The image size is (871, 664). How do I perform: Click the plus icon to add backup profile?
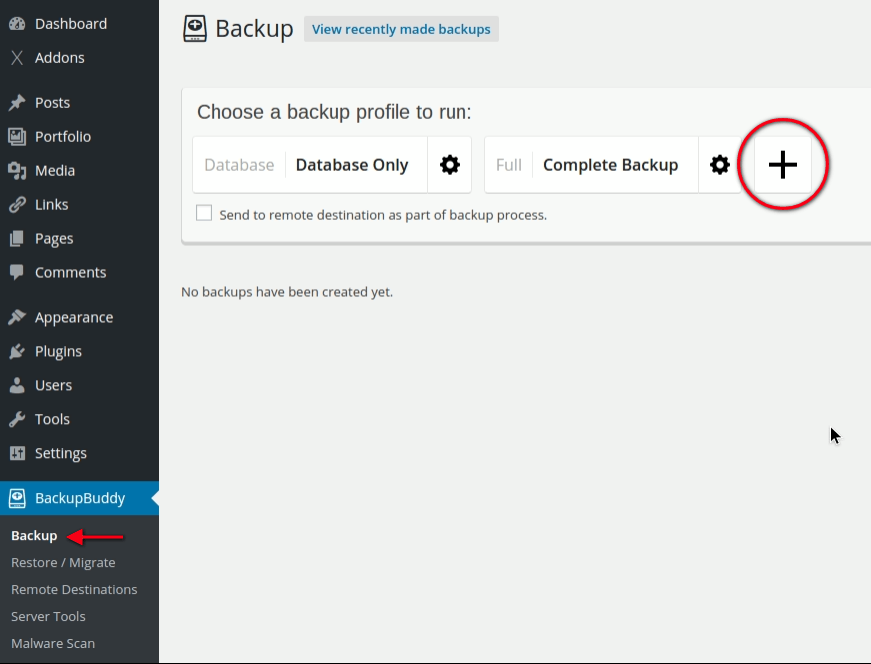coord(782,165)
